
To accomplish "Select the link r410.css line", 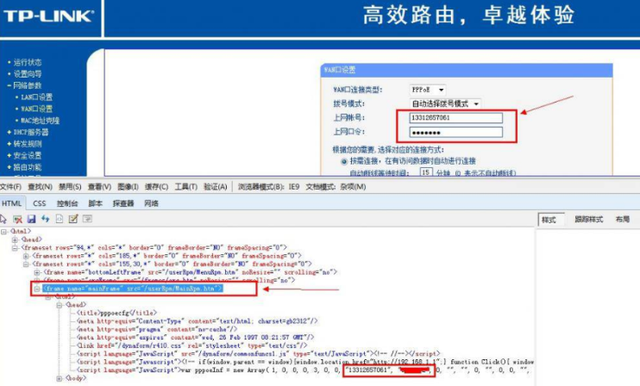I will 192,346.
